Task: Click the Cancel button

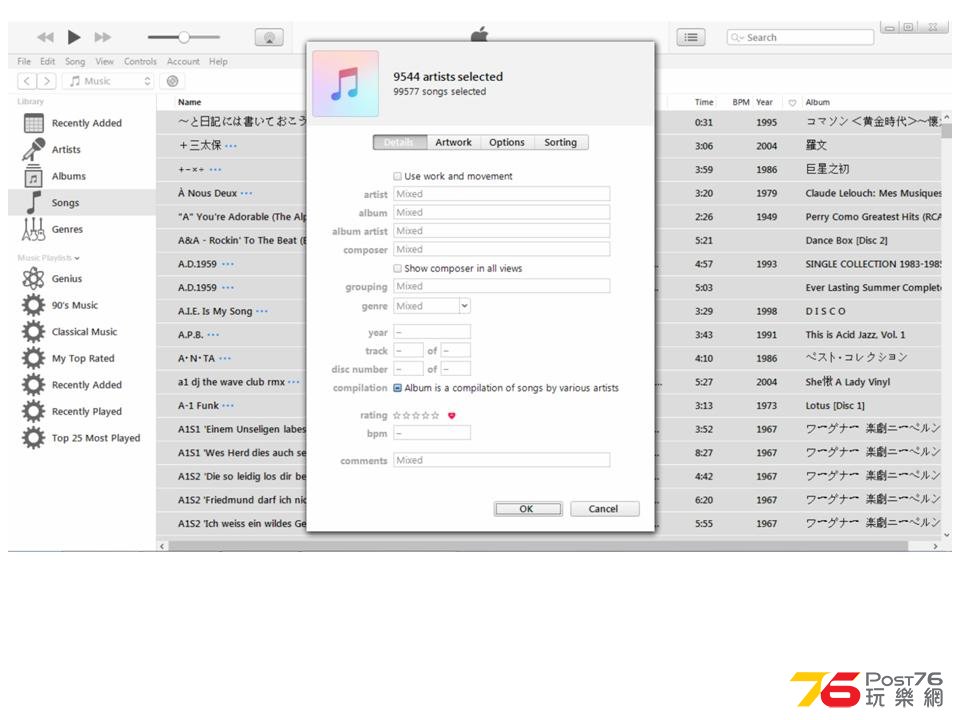Action: click(604, 509)
